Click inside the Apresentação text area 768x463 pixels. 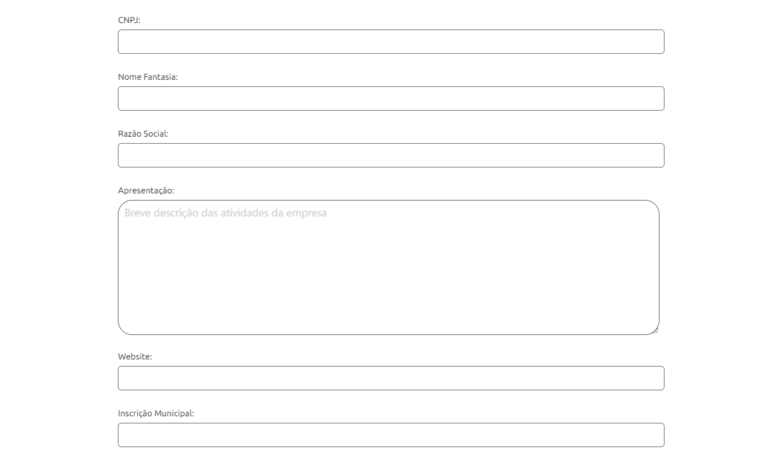pyautogui.click(x=388, y=268)
